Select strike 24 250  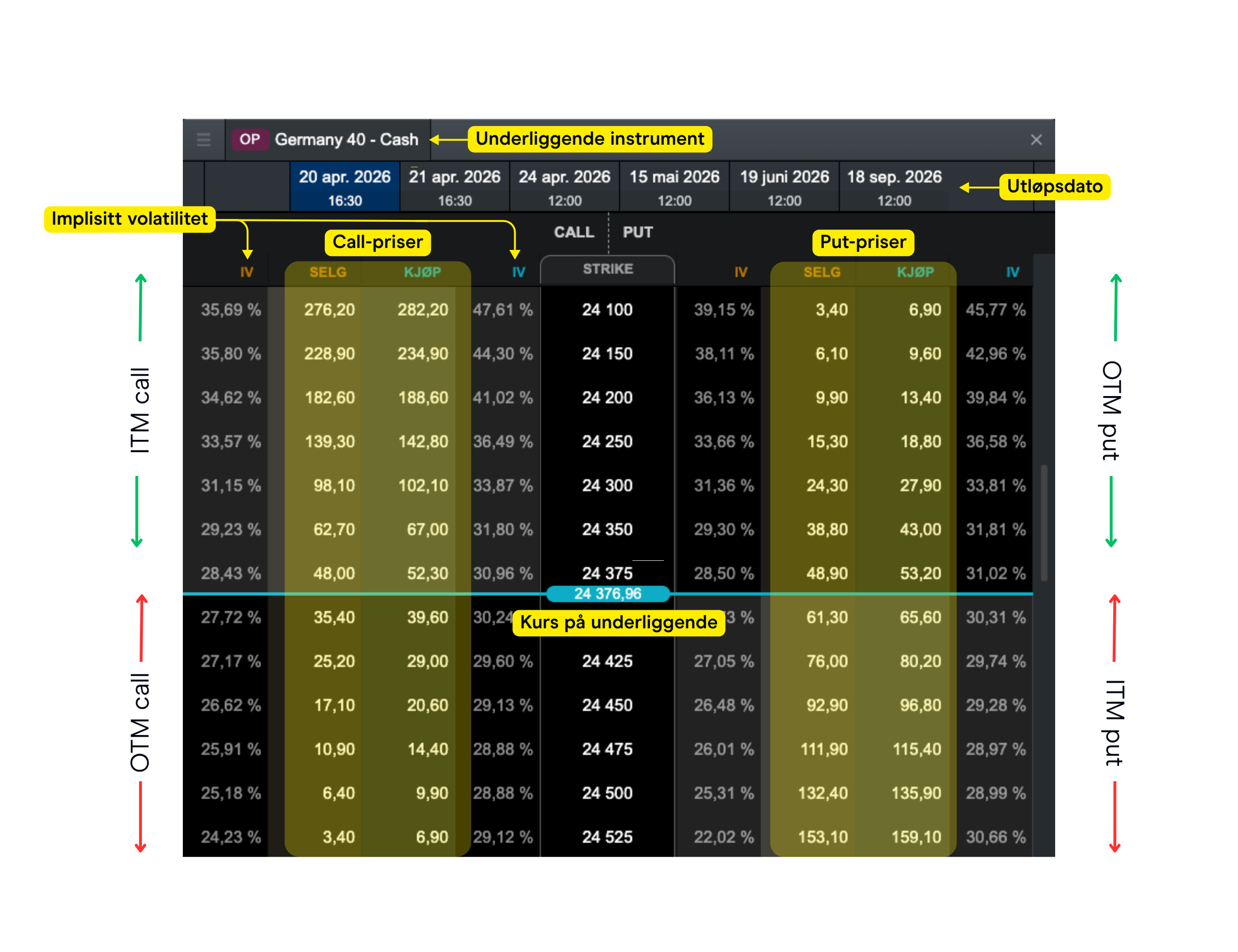[607, 441]
